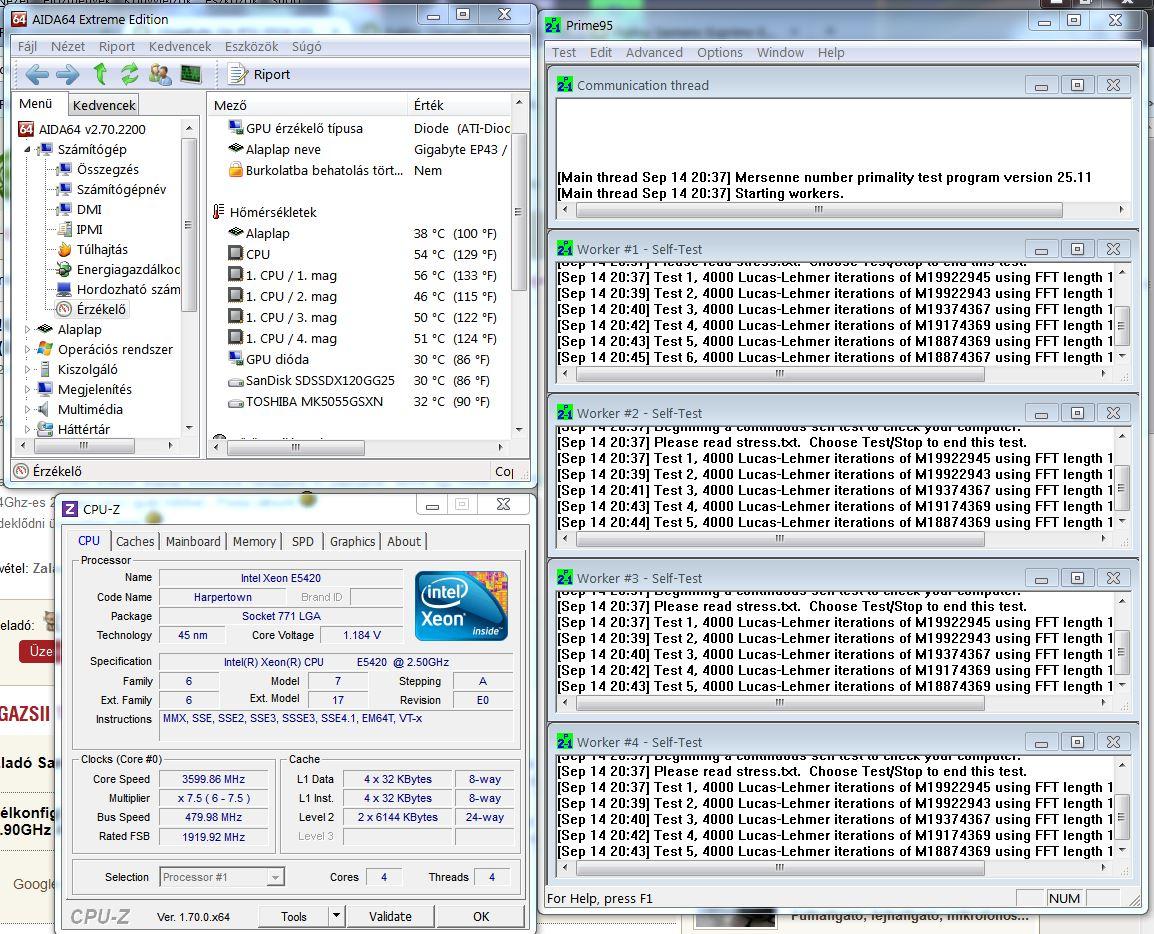Click CPU-Z OK button

(x=481, y=916)
